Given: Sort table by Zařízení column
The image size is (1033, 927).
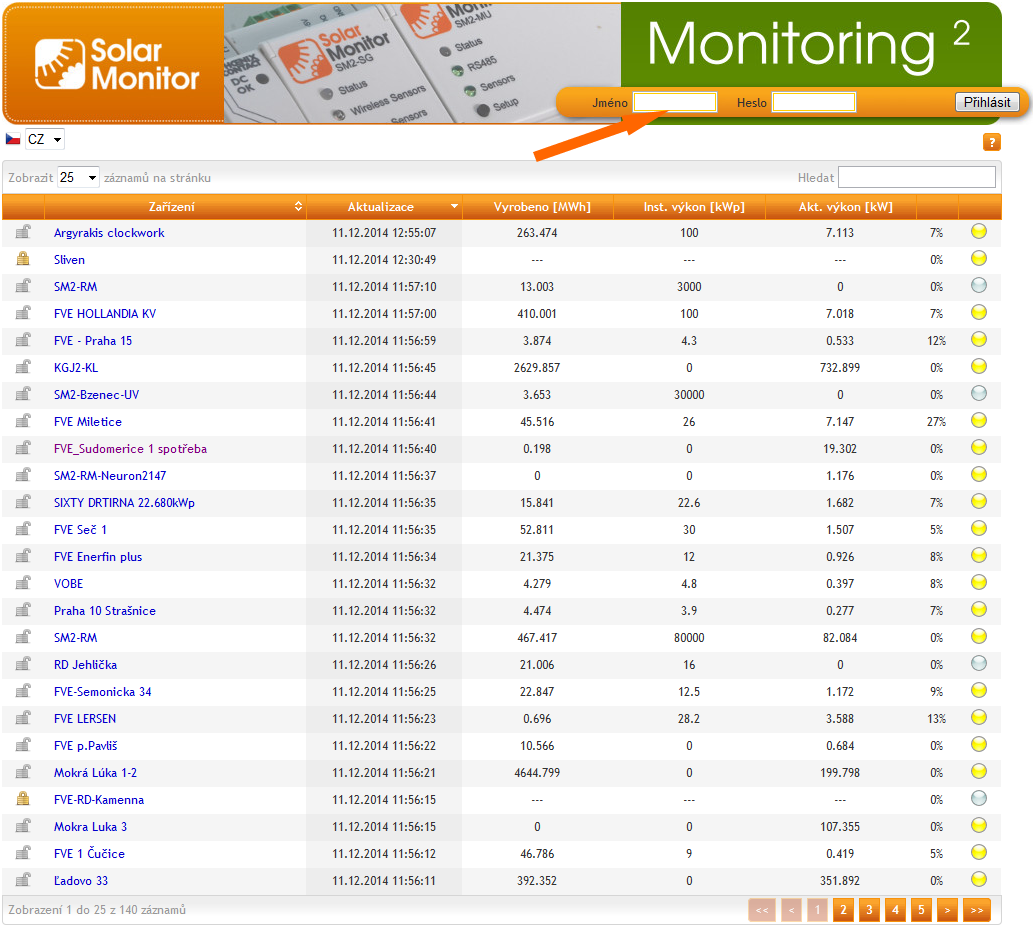Looking at the screenshot, I should pyautogui.click(x=172, y=207).
